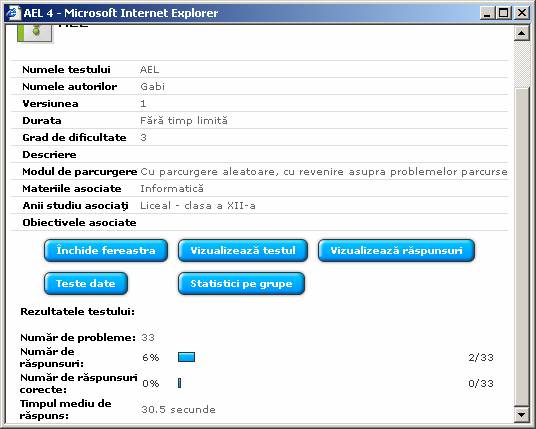Click the '0/33' correct answers count
Screen dimensions: 536x429
[481, 384]
